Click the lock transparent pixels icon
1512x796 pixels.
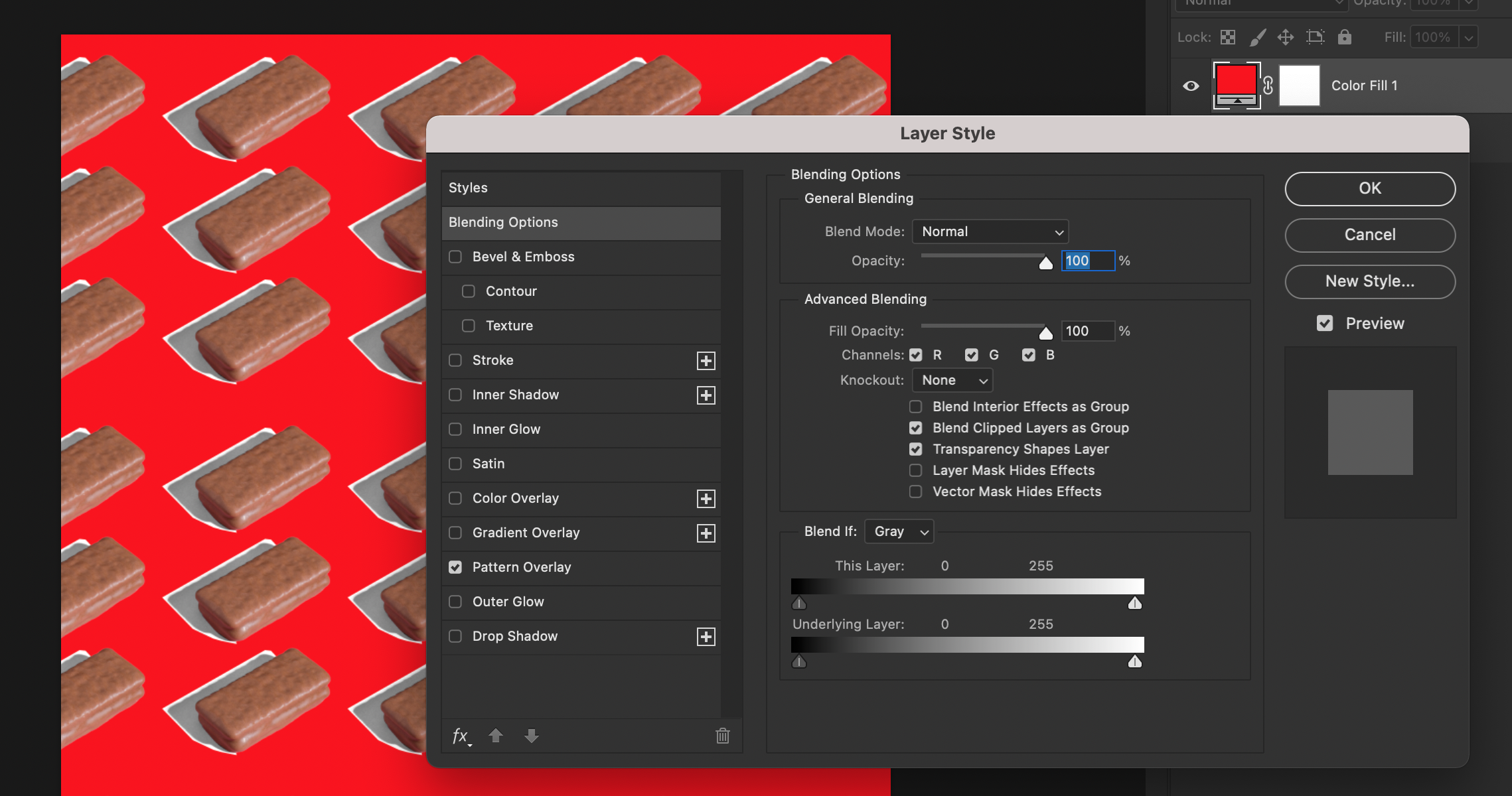pos(1227,37)
